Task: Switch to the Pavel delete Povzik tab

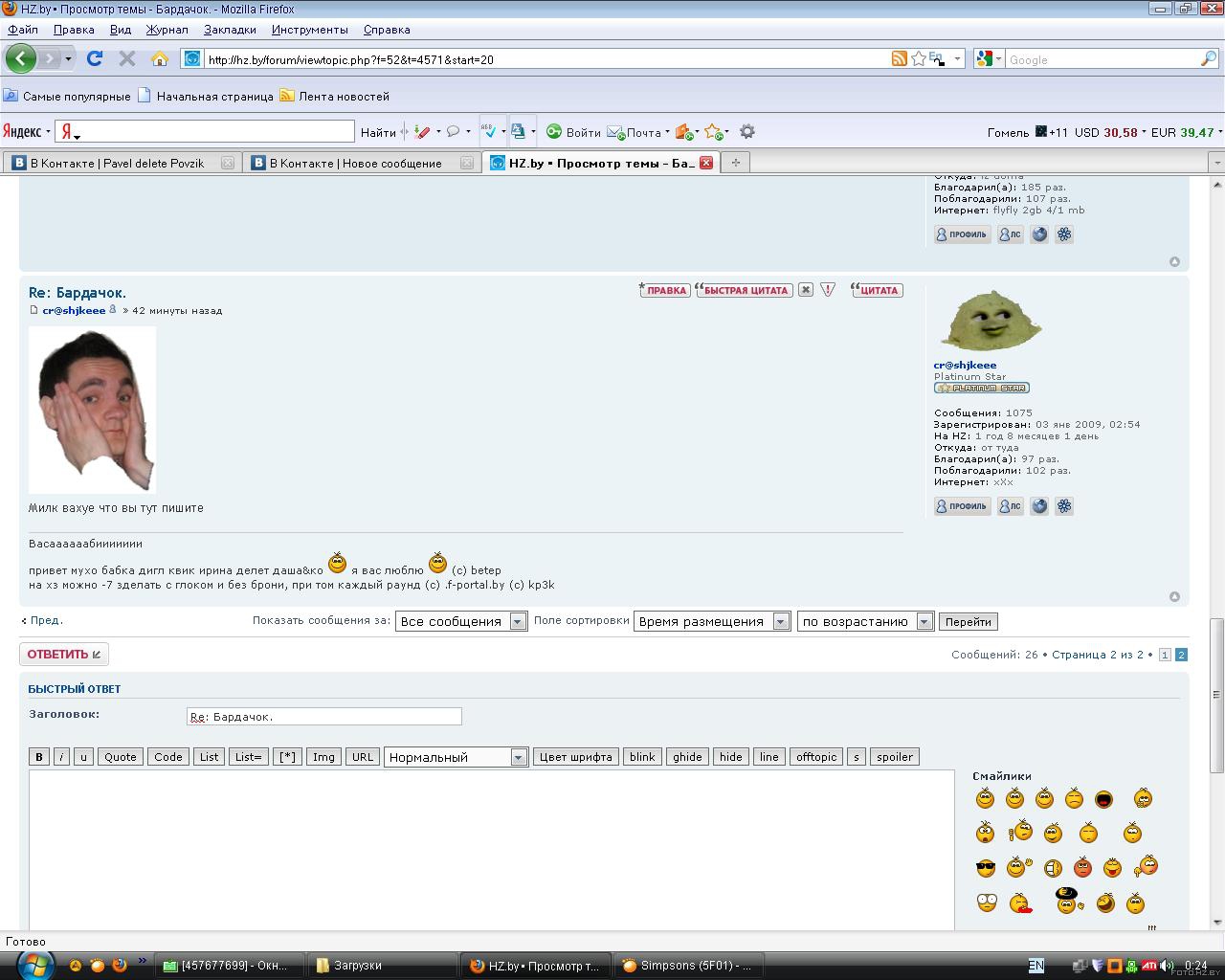Action: (122, 163)
